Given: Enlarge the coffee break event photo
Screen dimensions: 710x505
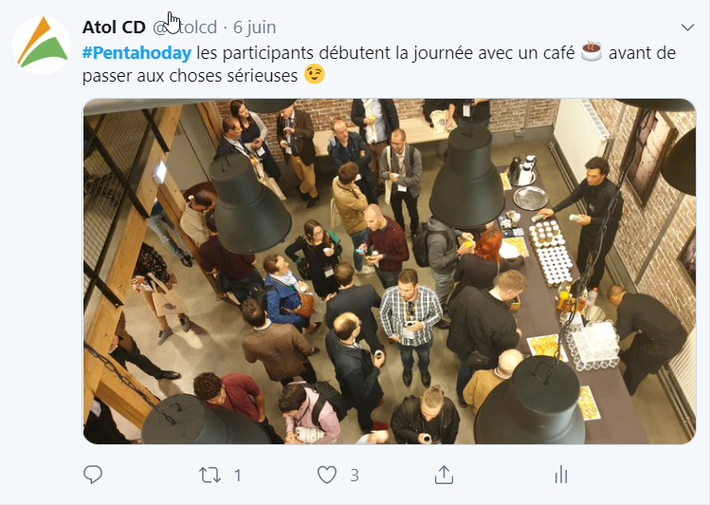Looking at the screenshot, I should coord(389,271).
